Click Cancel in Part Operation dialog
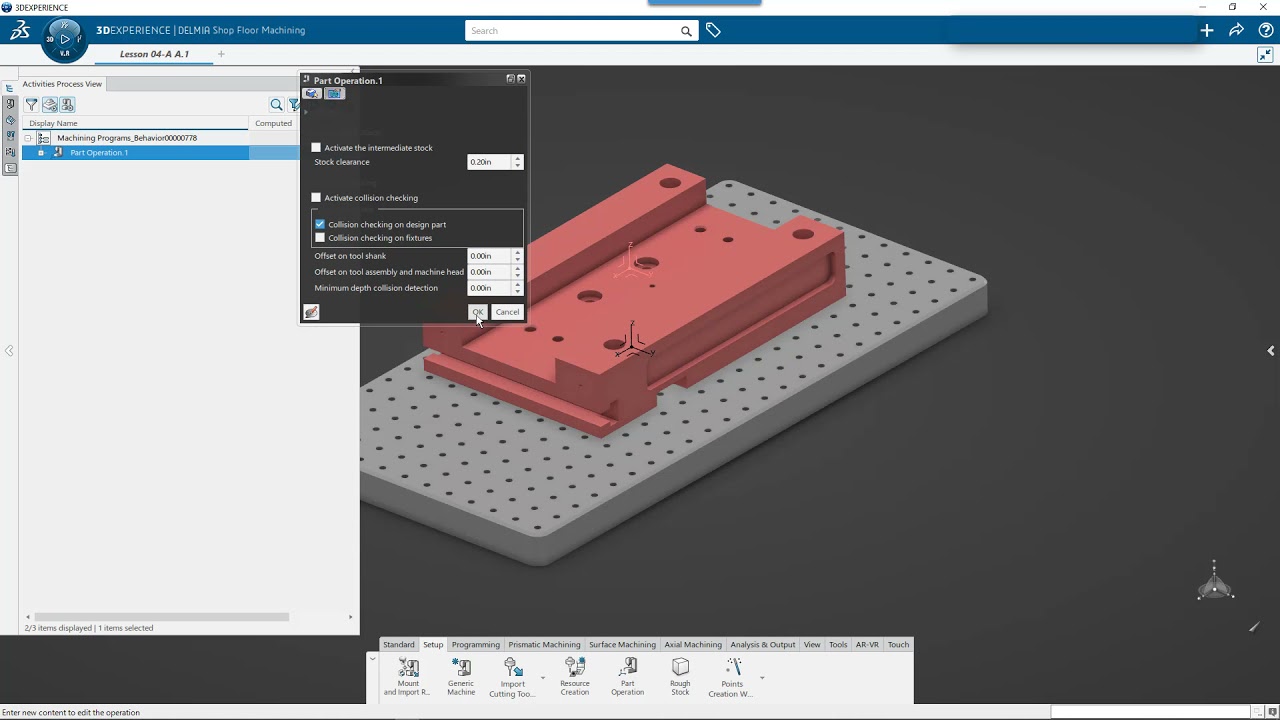 tap(507, 312)
